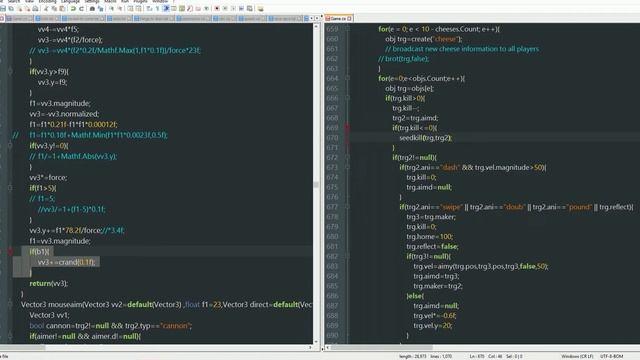This screenshot has height=360, width=640.
Task: Click the Save All toolbar icon
Action: click(x=11, y=9)
